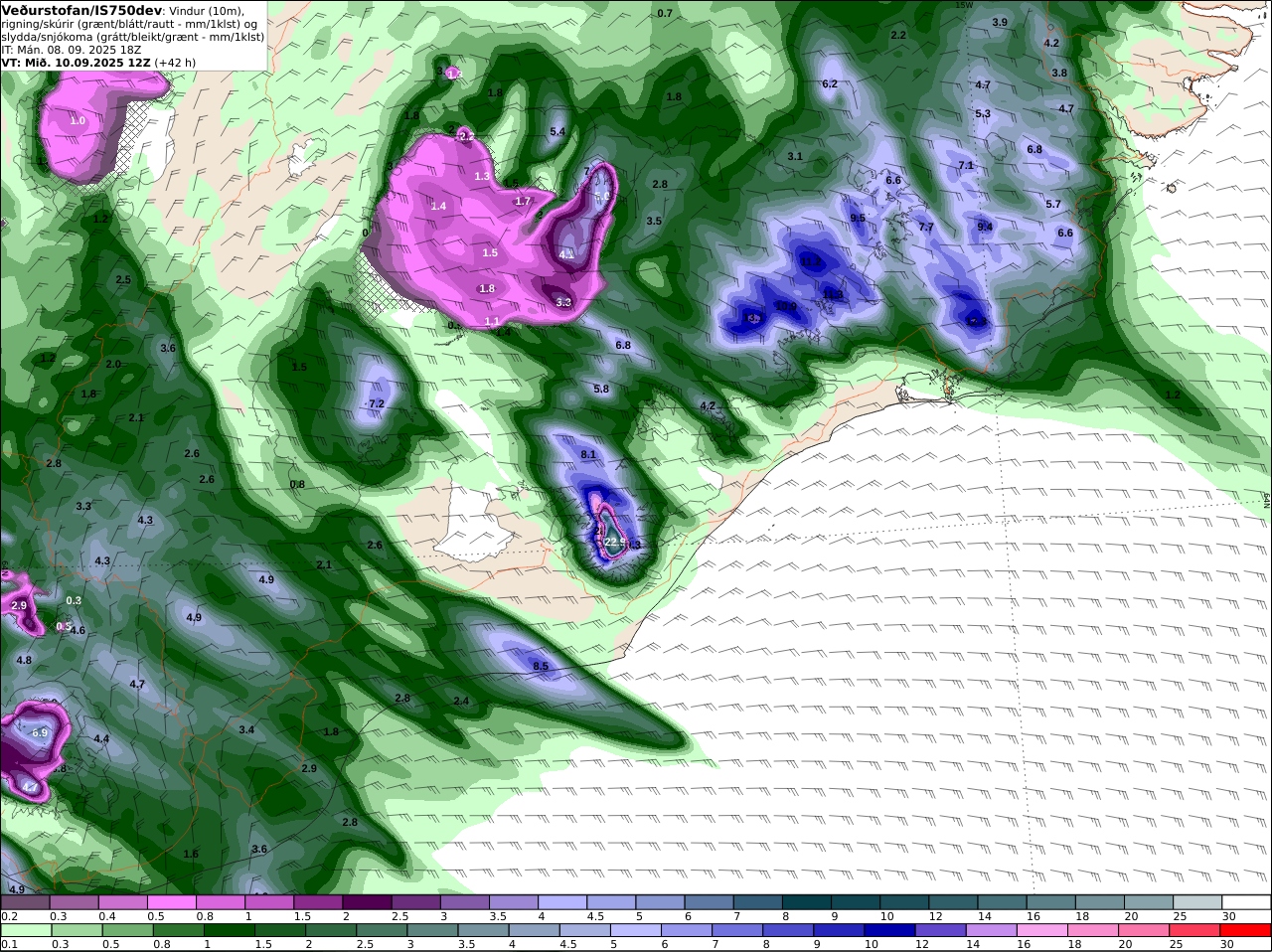Click the 4.4 precipitation value

point(101,738)
